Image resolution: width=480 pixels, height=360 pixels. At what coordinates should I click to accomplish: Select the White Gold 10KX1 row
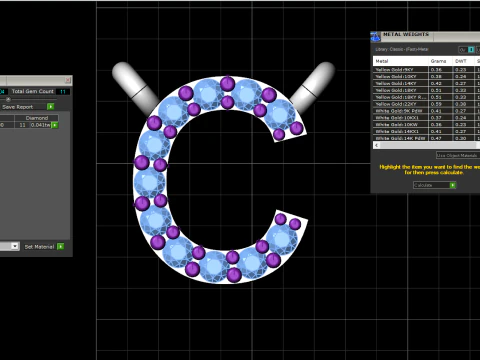[x=427, y=117]
